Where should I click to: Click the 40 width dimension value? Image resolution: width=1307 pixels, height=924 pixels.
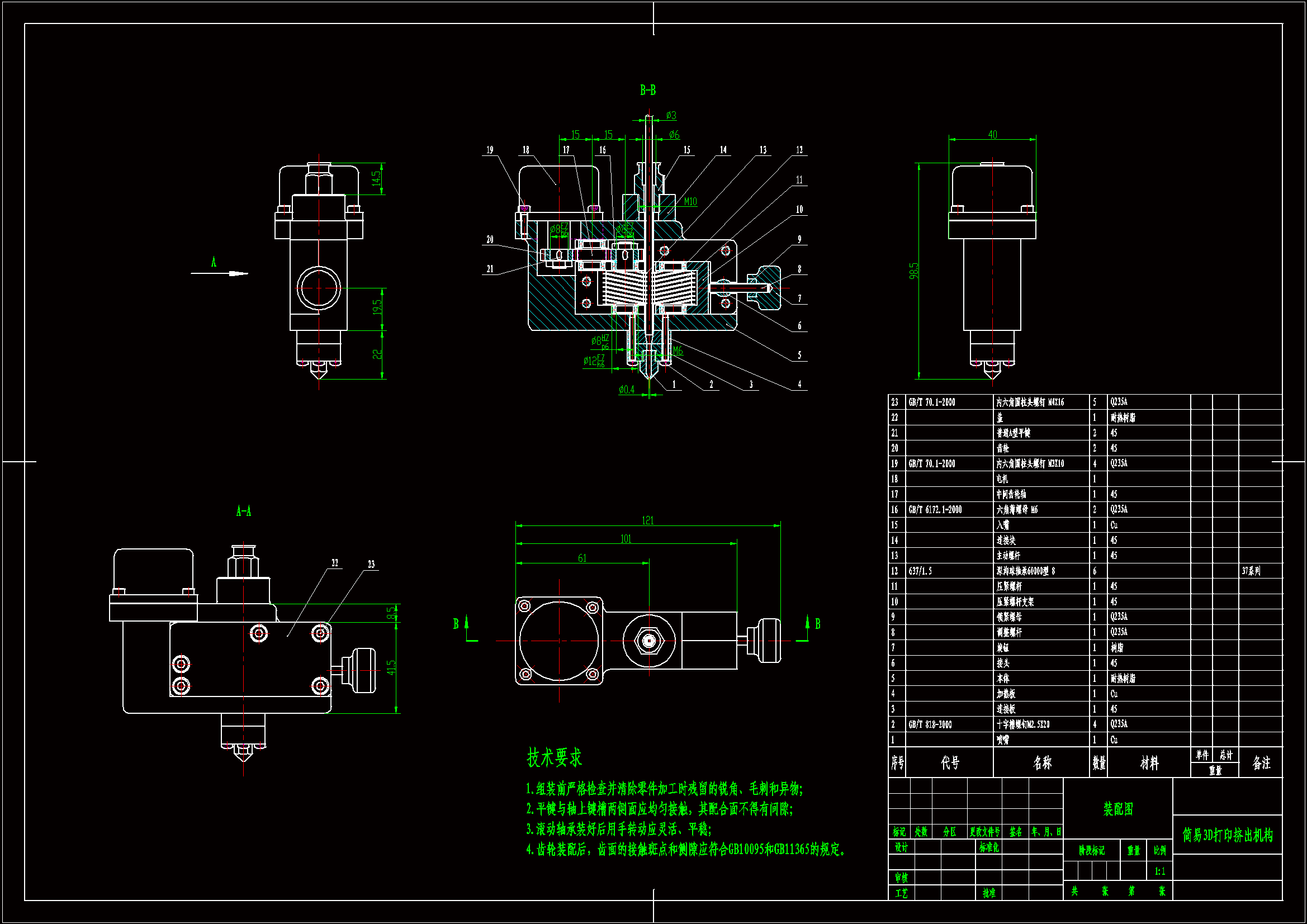[992, 134]
